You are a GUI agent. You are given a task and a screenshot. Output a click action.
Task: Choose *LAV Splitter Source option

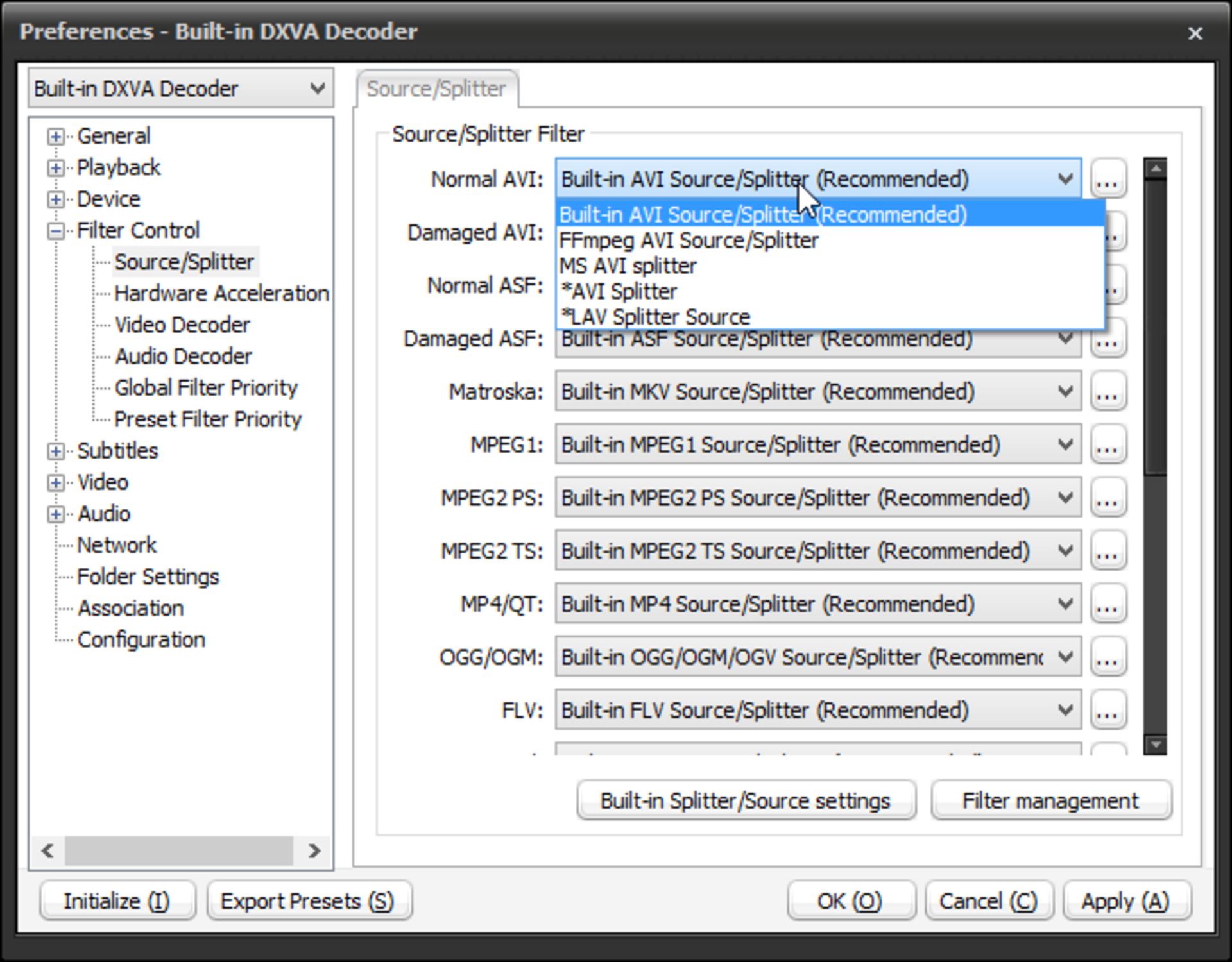click(654, 317)
